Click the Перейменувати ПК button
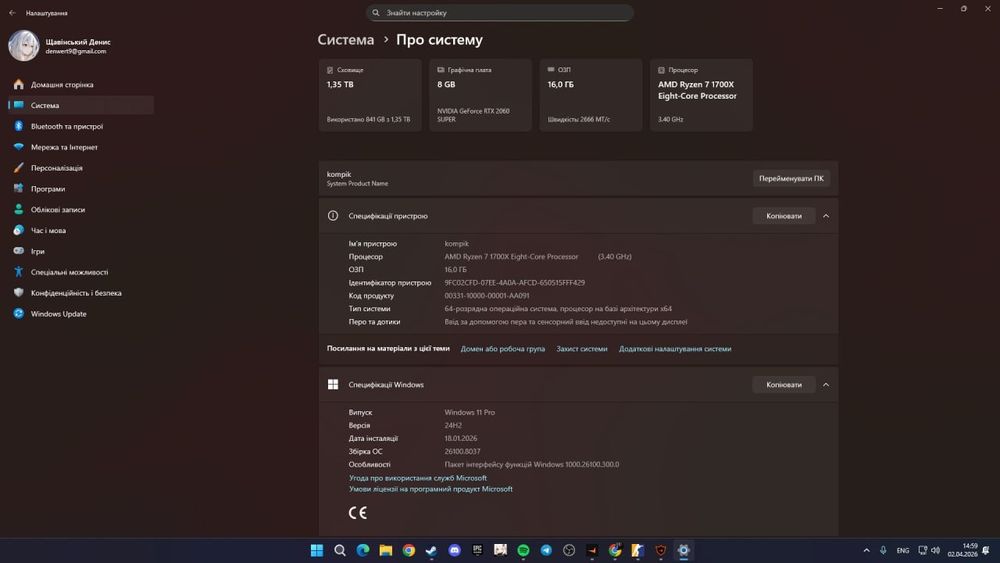 tap(791, 179)
